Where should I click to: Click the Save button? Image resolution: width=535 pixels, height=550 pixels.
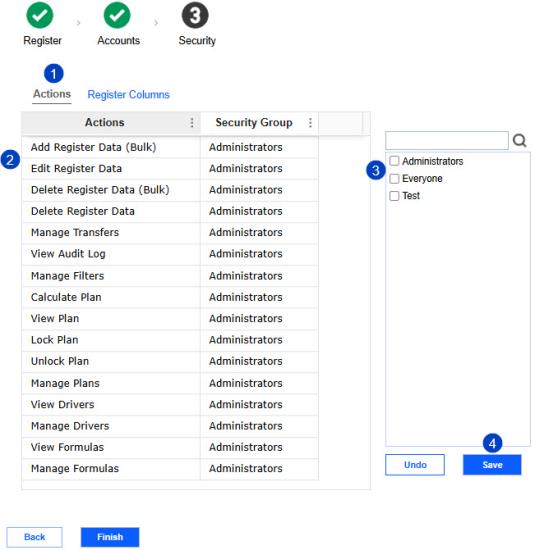(x=492, y=465)
